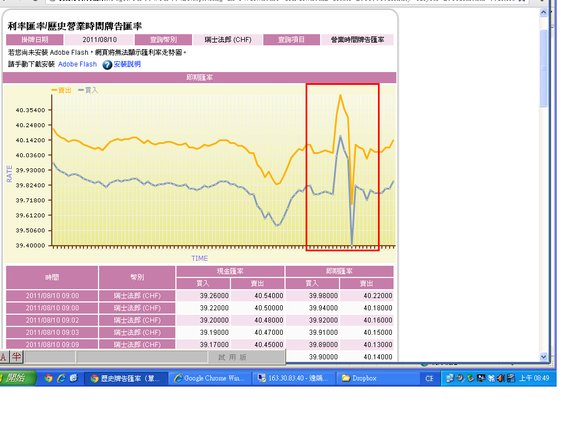Click the value 40.13000 in table
This screenshot has height=428, width=570.
378,344
